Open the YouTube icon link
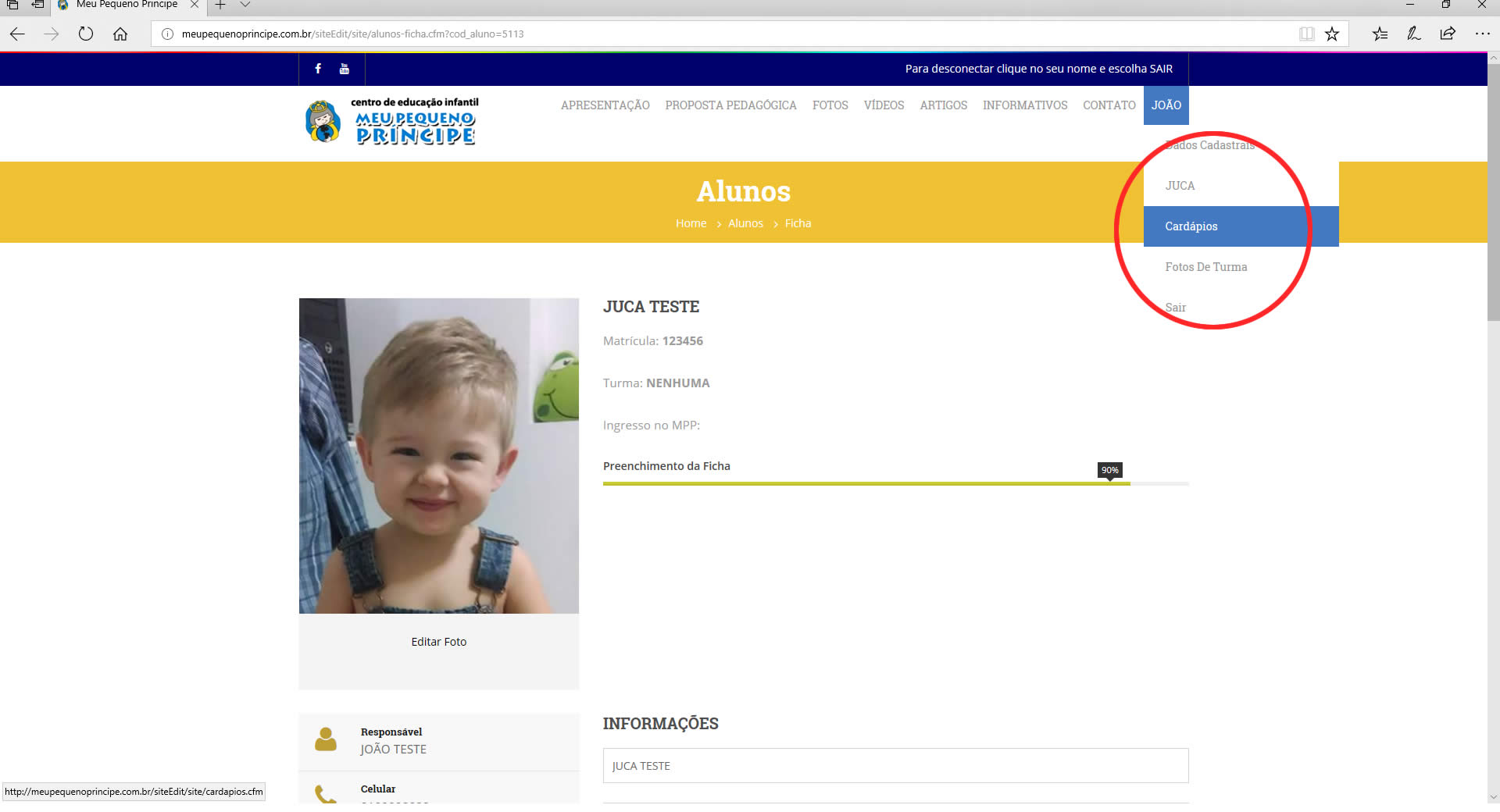1500x812 pixels. tap(344, 69)
